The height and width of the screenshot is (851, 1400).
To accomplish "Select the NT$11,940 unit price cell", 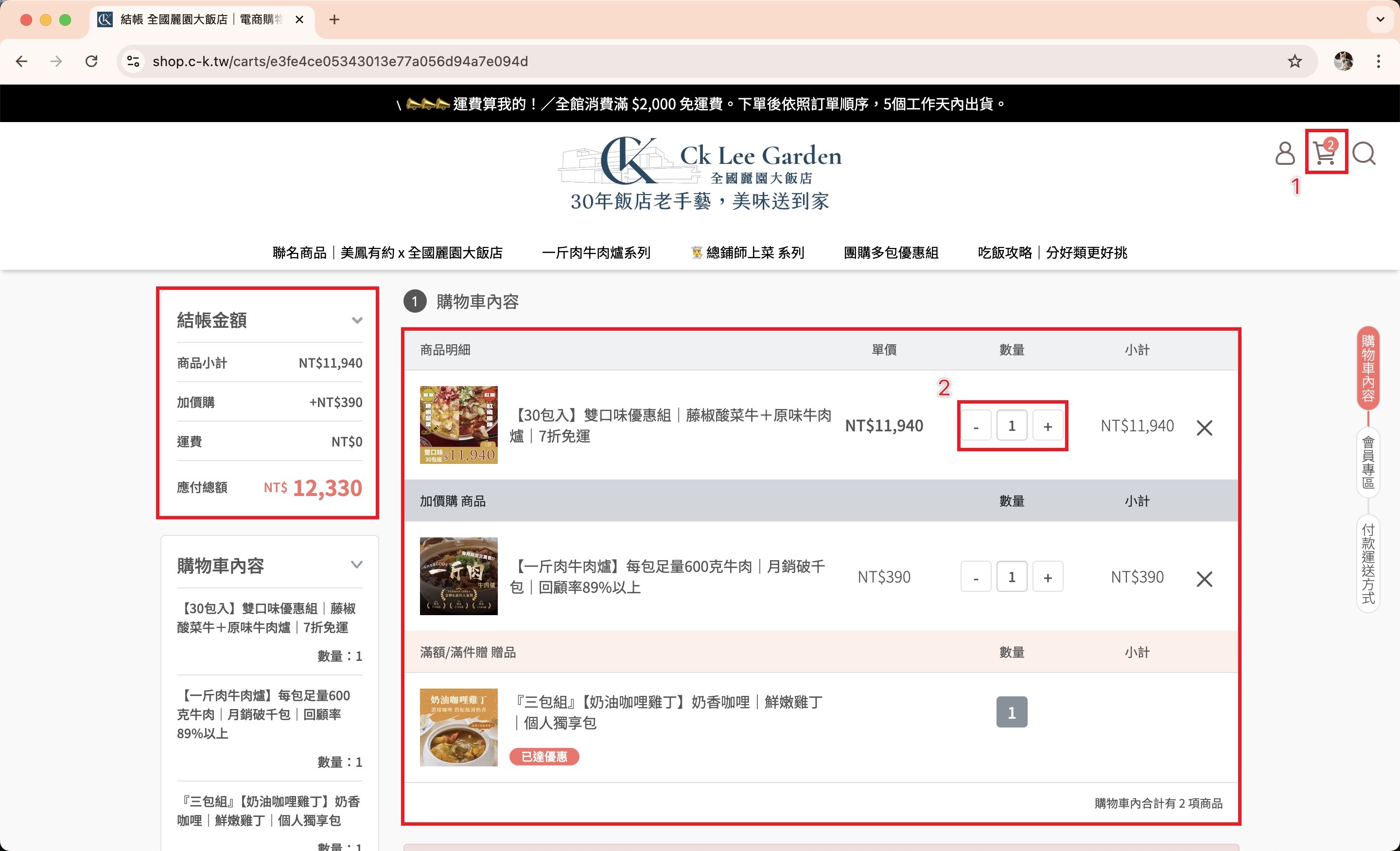I will [884, 426].
